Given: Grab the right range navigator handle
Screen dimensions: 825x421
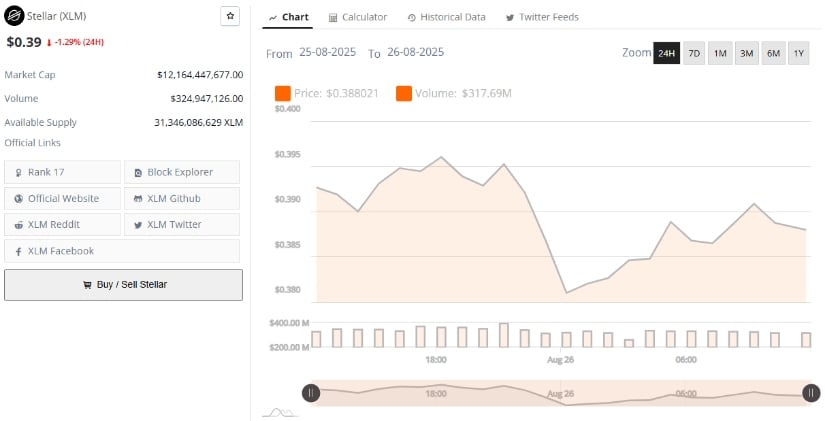Looking at the screenshot, I should pyautogui.click(x=811, y=393).
